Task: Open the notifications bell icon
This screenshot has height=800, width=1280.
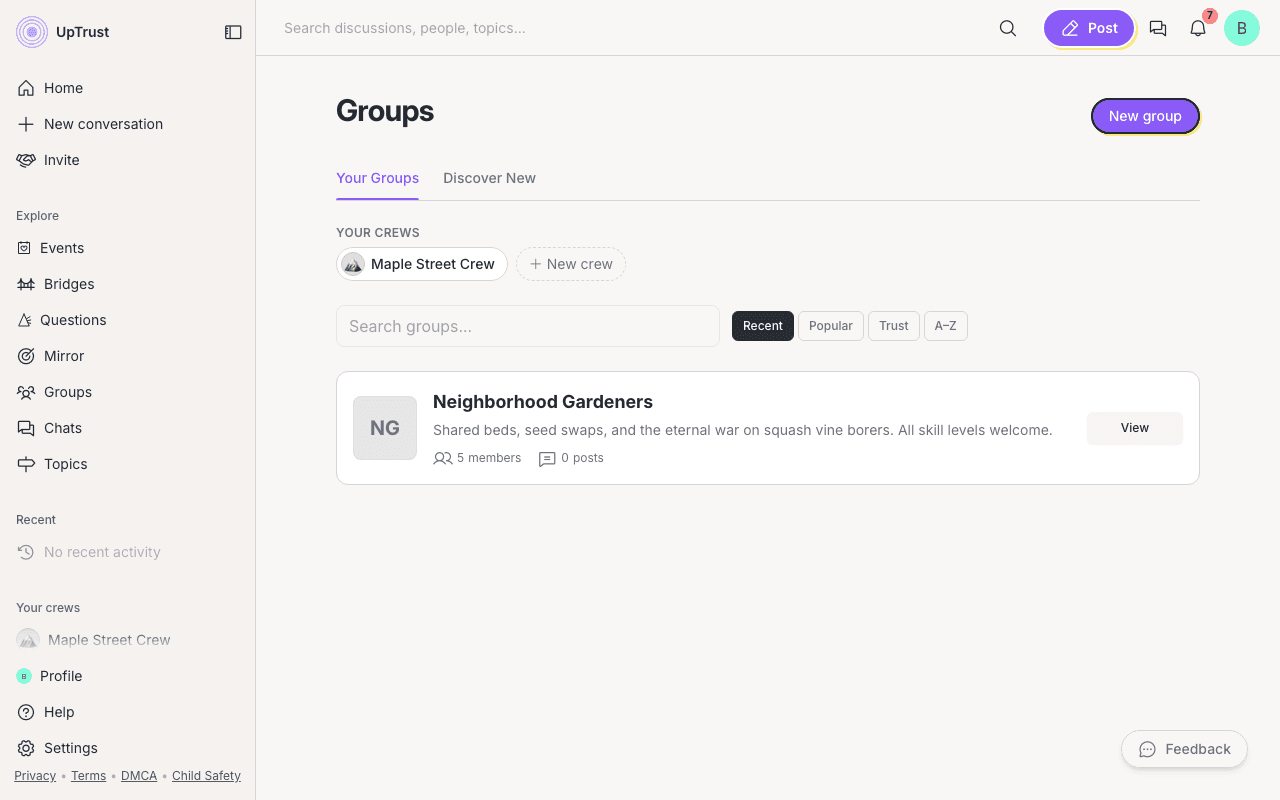Action: (x=1198, y=28)
